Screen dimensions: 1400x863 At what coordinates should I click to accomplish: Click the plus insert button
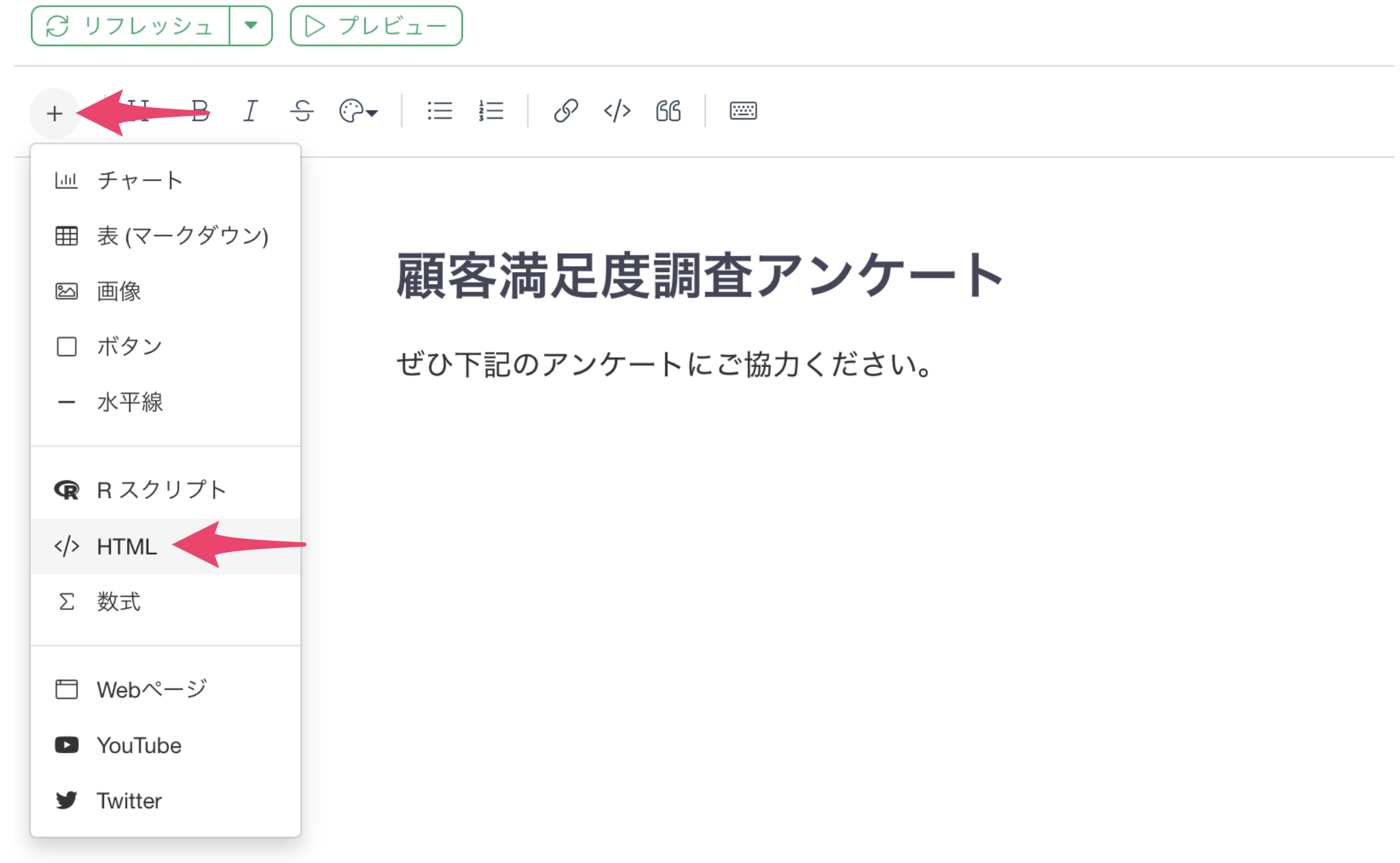(55, 113)
